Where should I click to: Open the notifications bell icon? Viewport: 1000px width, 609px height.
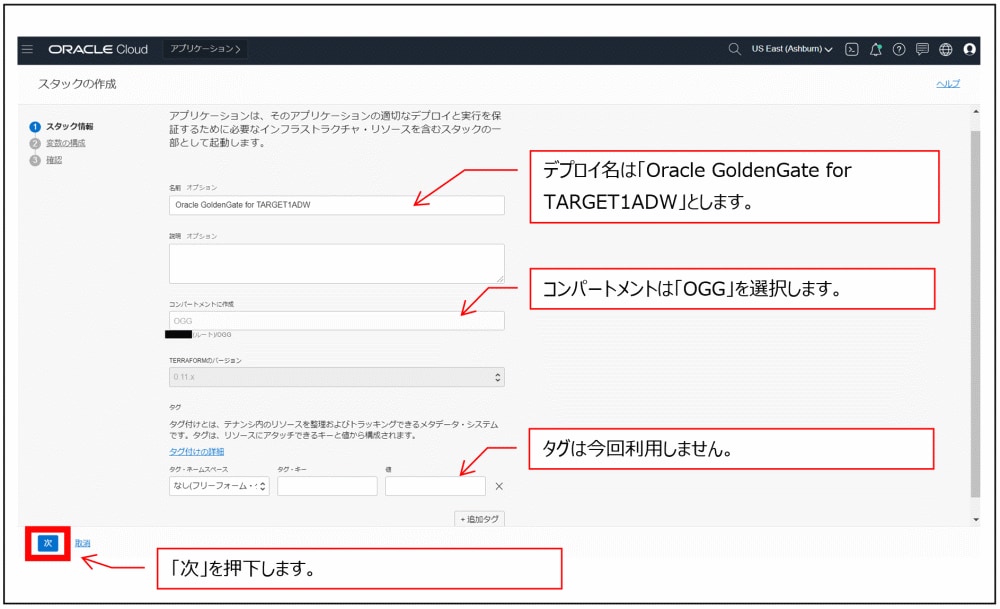tap(876, 49)
